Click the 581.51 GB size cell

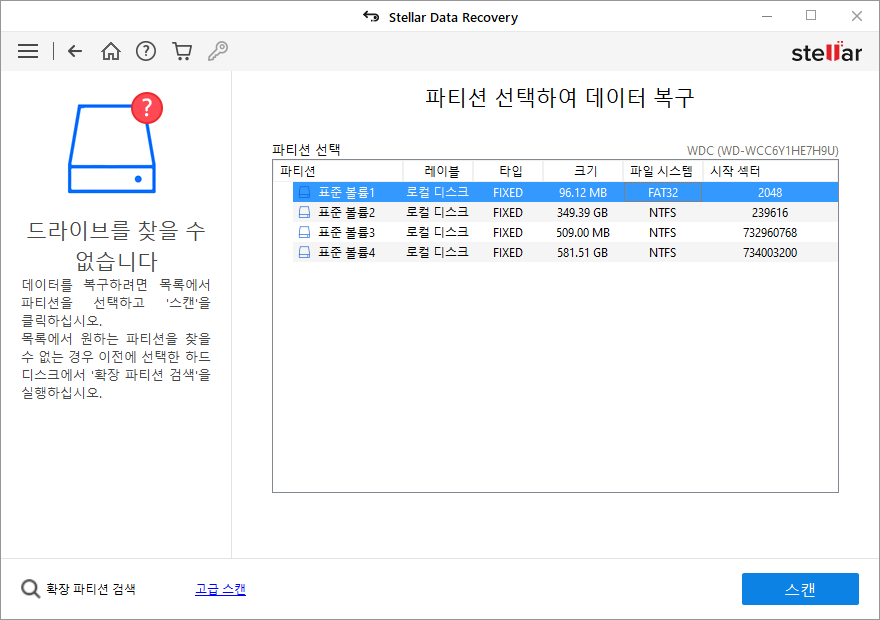[583, 252]
